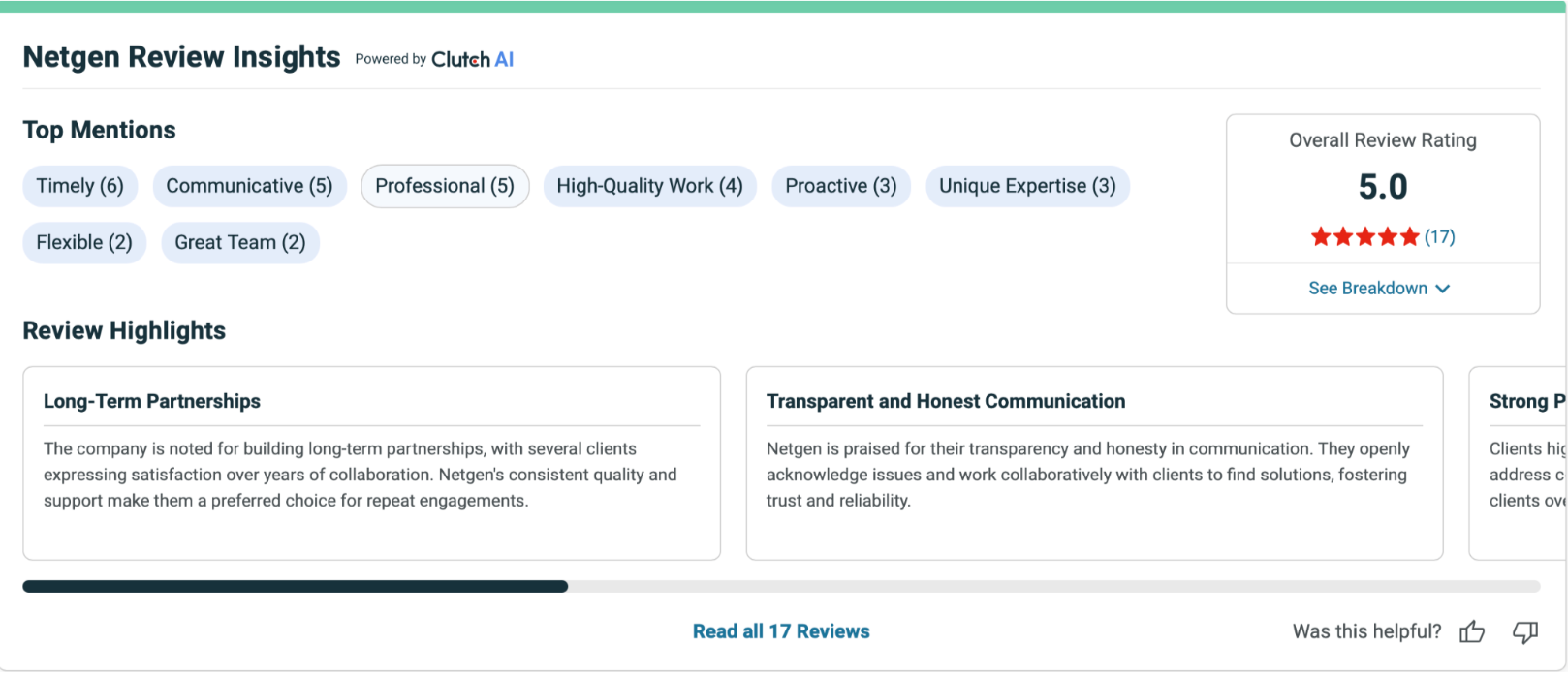Open the Read all 17 Reviews link
The height and width of the screenshot is (676, 1568).
781,631
